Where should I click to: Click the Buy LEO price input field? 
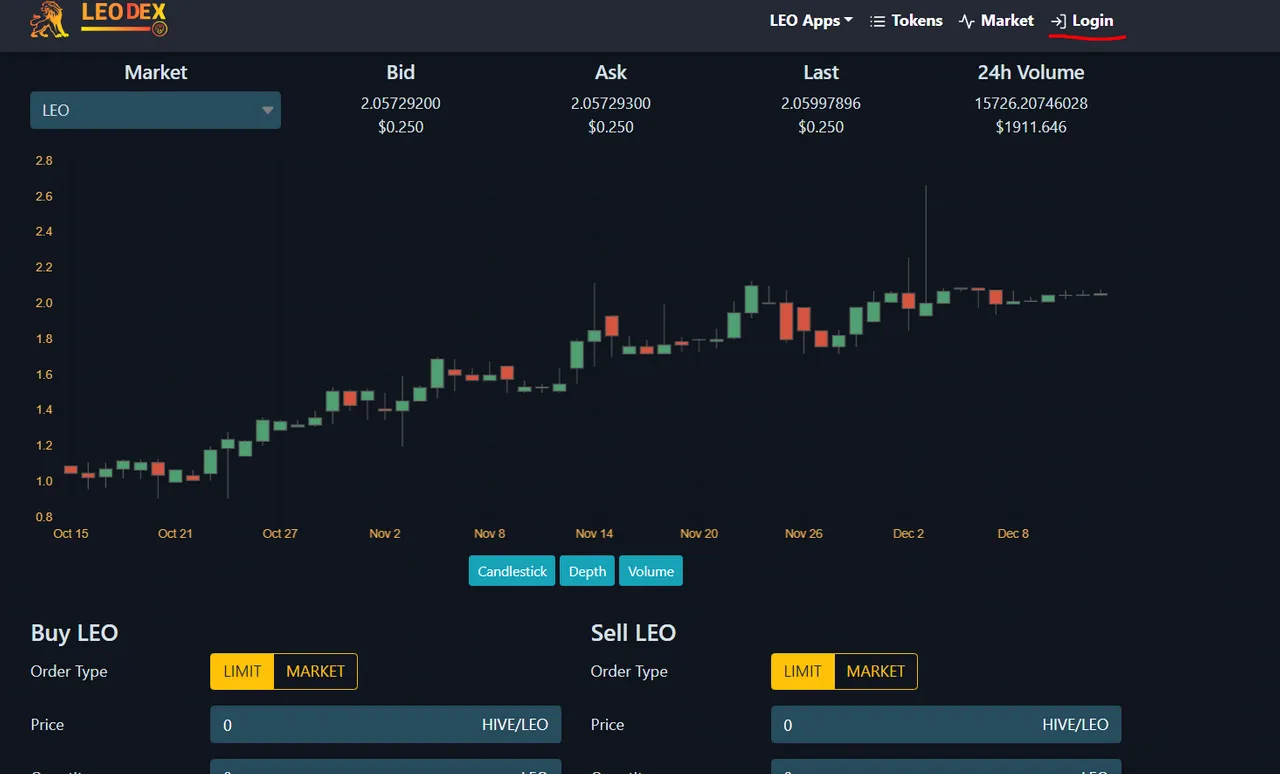coord(385,725)
